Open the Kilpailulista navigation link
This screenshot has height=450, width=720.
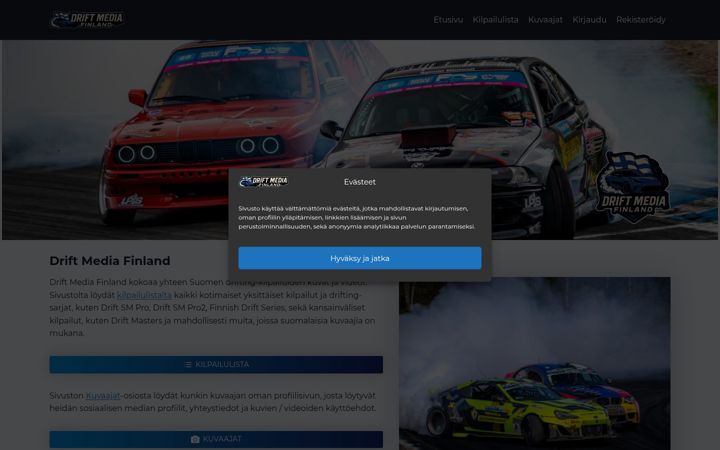(495, 20)
